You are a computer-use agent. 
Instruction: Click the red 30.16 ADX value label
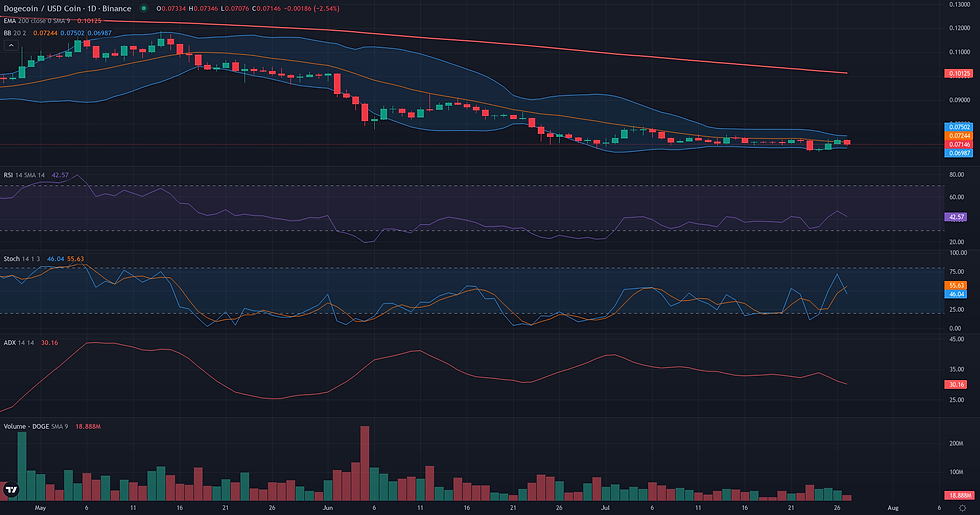point(956,384)
